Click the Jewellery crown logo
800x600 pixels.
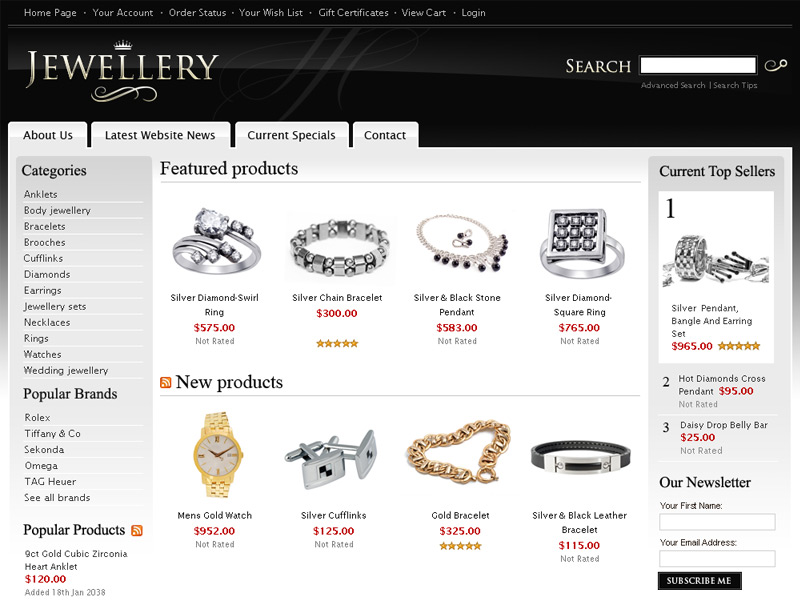tap(122, 71)
